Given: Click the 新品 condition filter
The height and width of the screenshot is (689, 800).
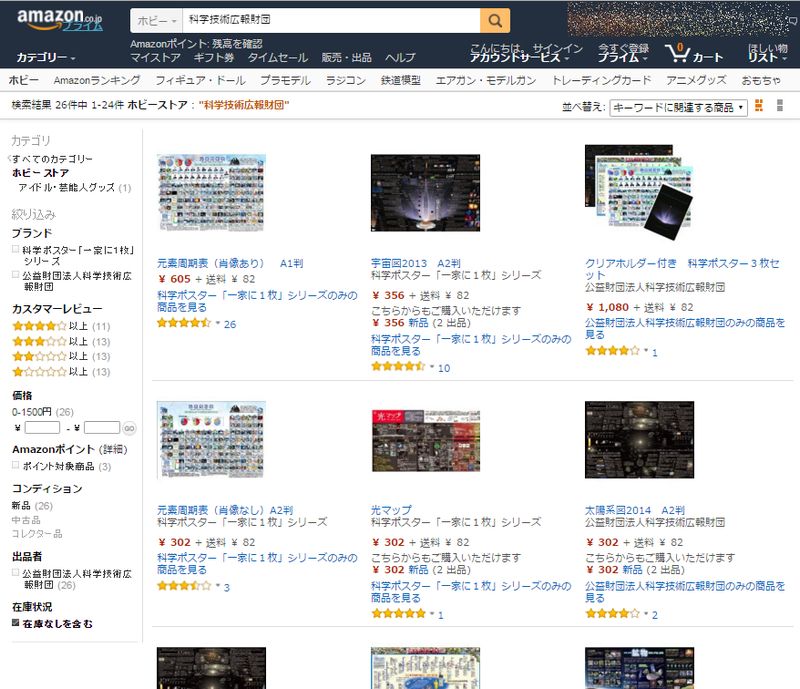Looking at the screenshot, I should (21, 506).
